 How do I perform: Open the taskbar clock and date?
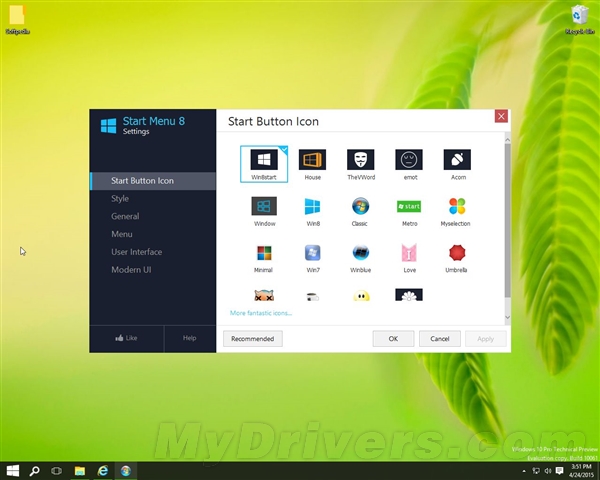point(581,471)
